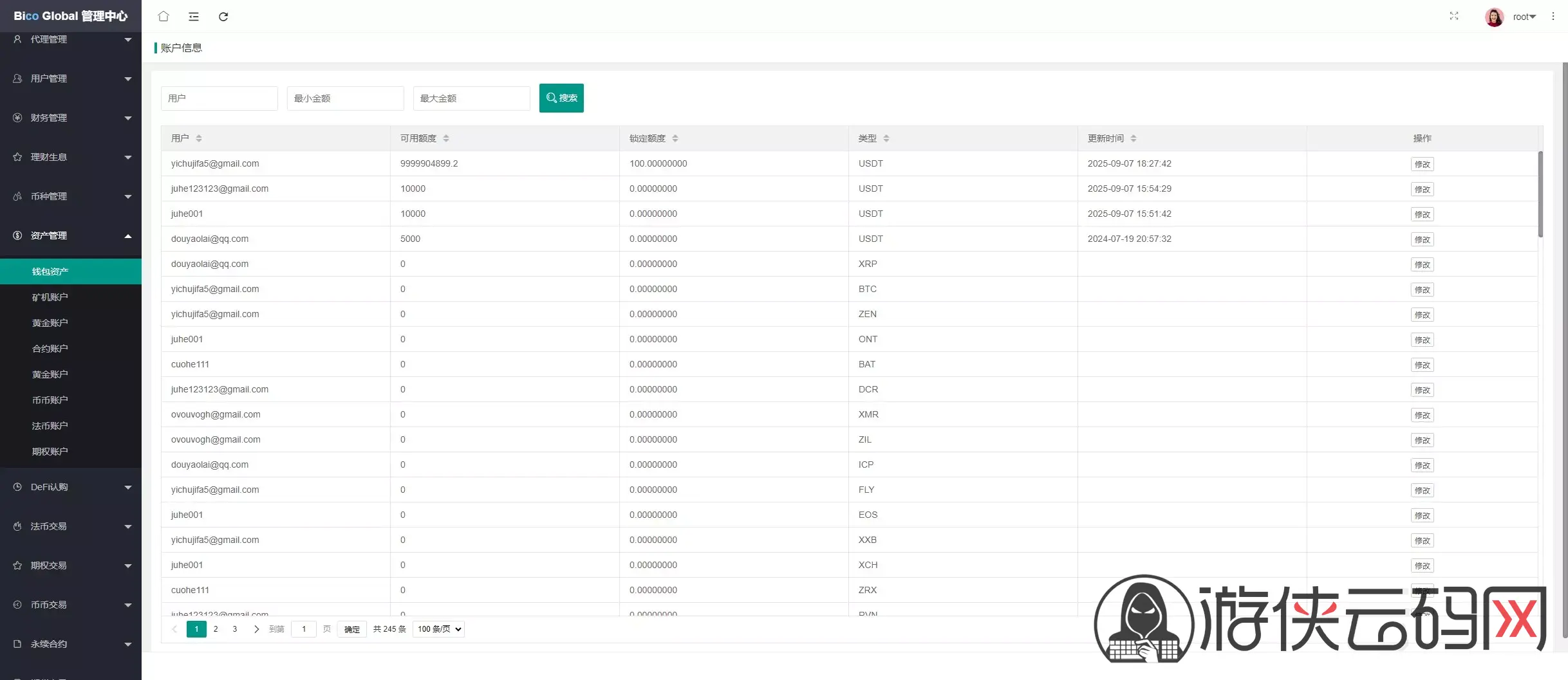This screenshot has width=1568, height=680.
Task: Expand the 用户管理 sidebar menu
Action: (x=71, y=78)
